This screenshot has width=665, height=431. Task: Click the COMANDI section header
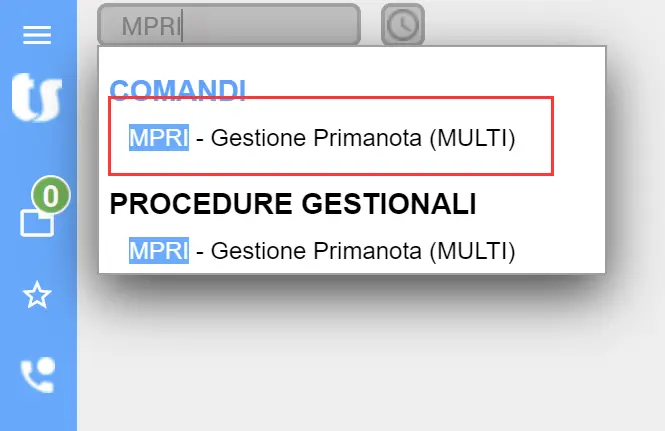point(177,90)
